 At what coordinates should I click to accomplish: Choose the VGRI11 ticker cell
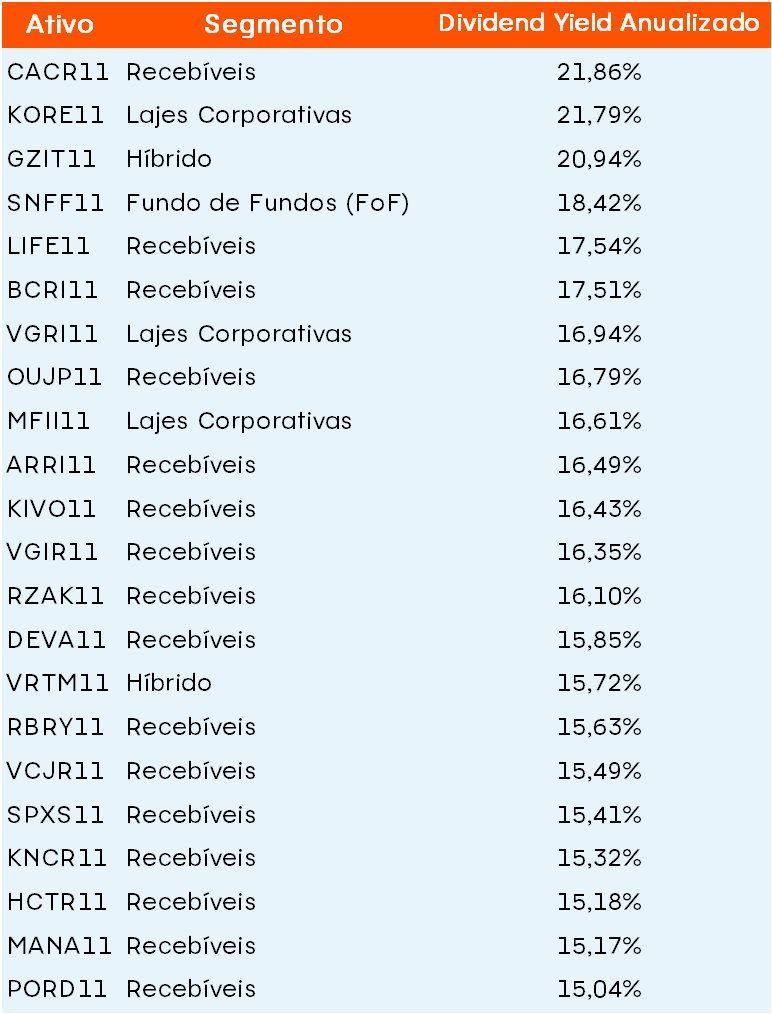pyautogui.click(x=53, y=334)
